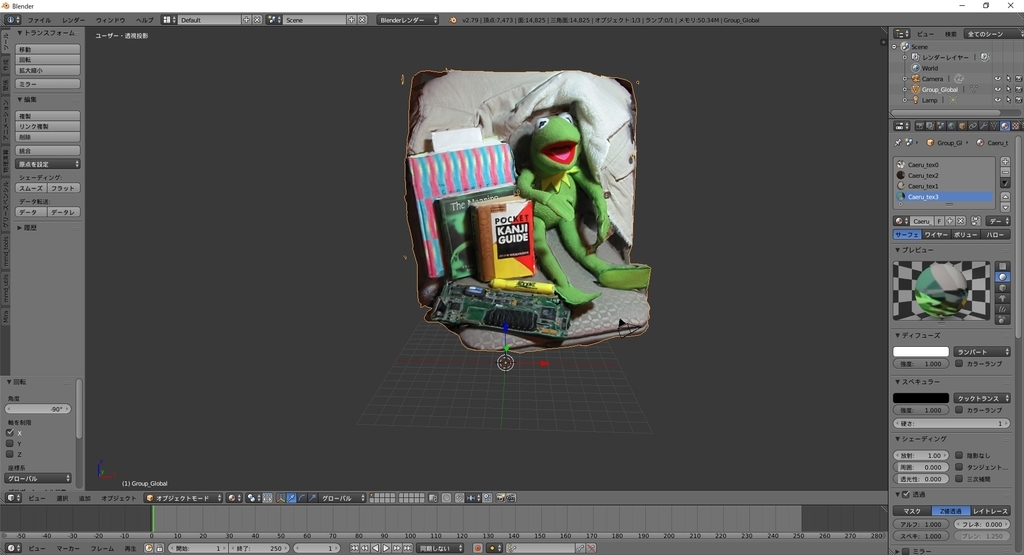Select sphere preview shape icon
This screenshot has height=555, width=1024.
(x=1002, y=277)
